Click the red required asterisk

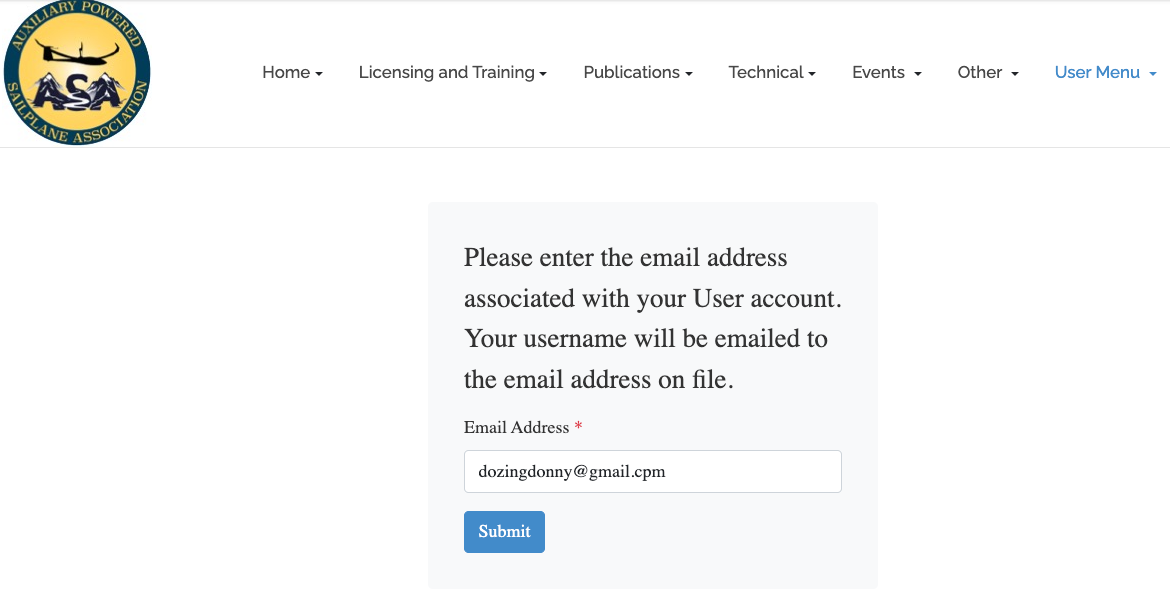pos(578,427)
